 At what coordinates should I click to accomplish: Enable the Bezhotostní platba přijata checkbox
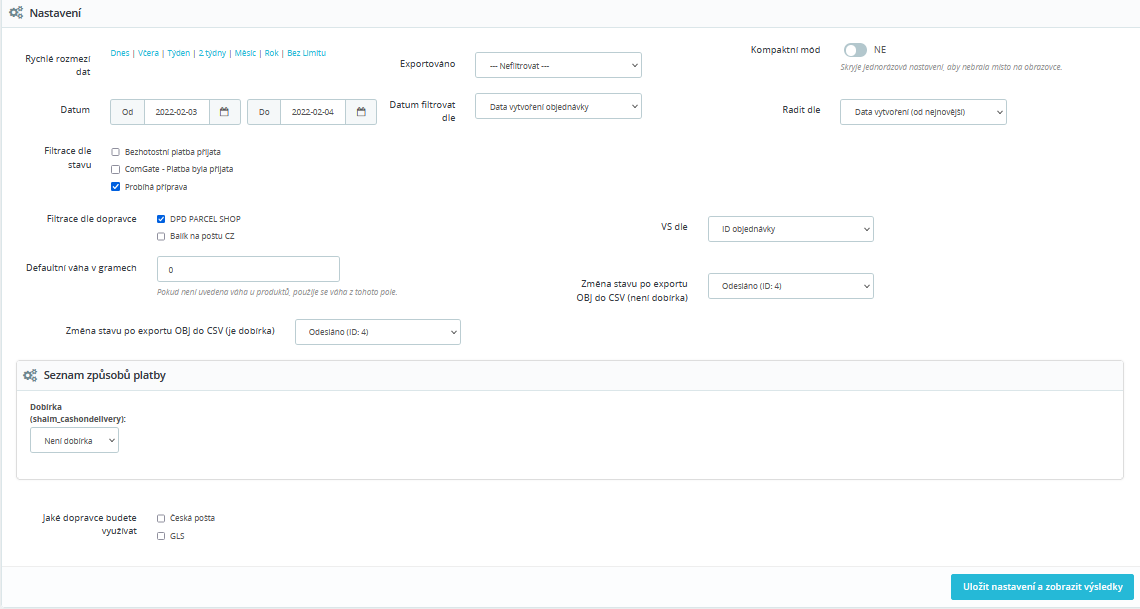point(116,152)
